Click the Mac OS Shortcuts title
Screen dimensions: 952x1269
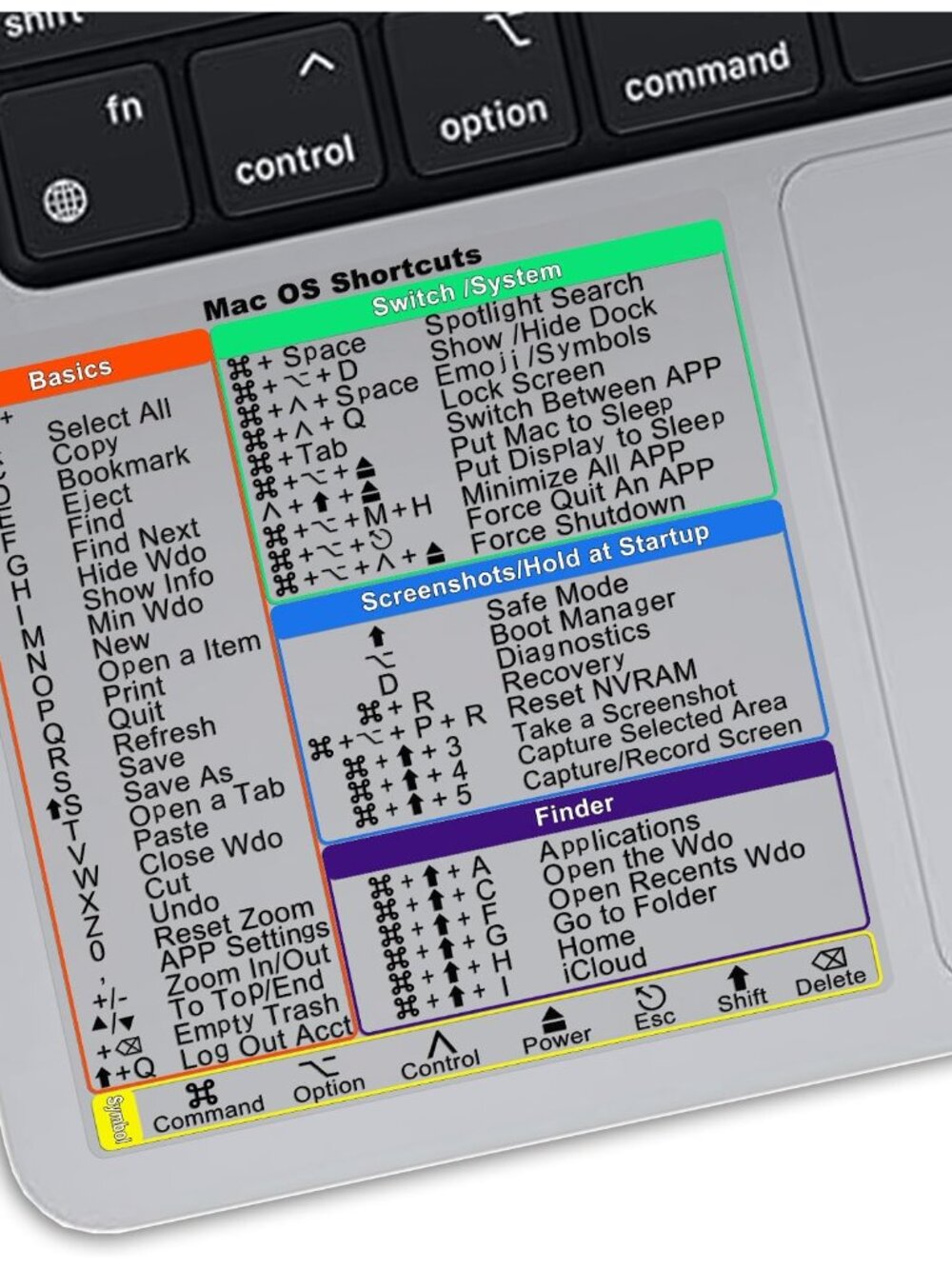coord(343,284)
